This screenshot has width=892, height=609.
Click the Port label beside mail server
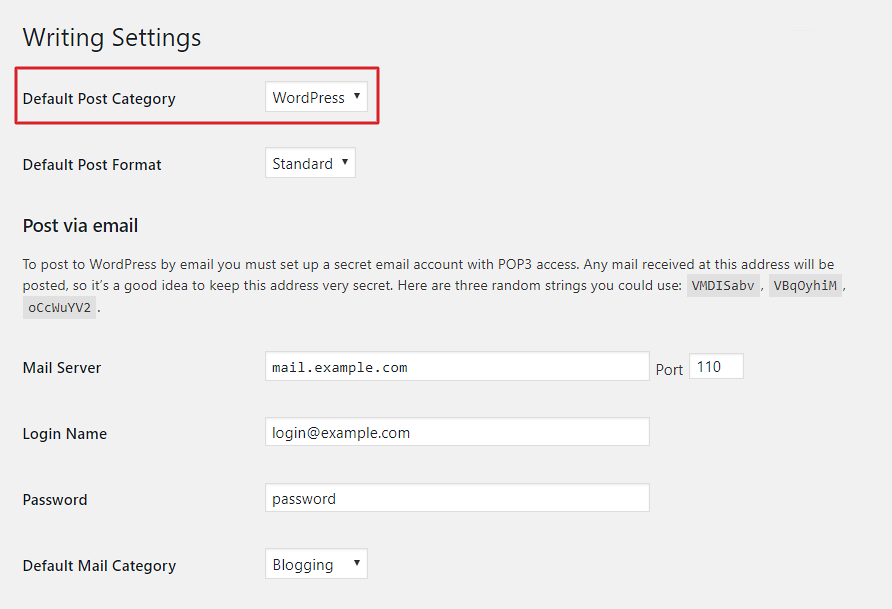[669, 370]
